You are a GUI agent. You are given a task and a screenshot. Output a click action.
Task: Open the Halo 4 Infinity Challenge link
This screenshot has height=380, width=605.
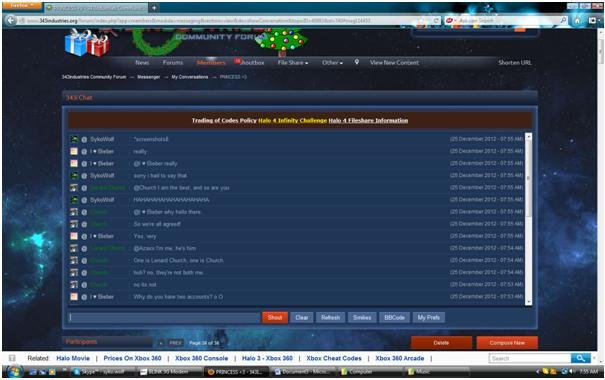pyautogui.click(x=292, y=120)
